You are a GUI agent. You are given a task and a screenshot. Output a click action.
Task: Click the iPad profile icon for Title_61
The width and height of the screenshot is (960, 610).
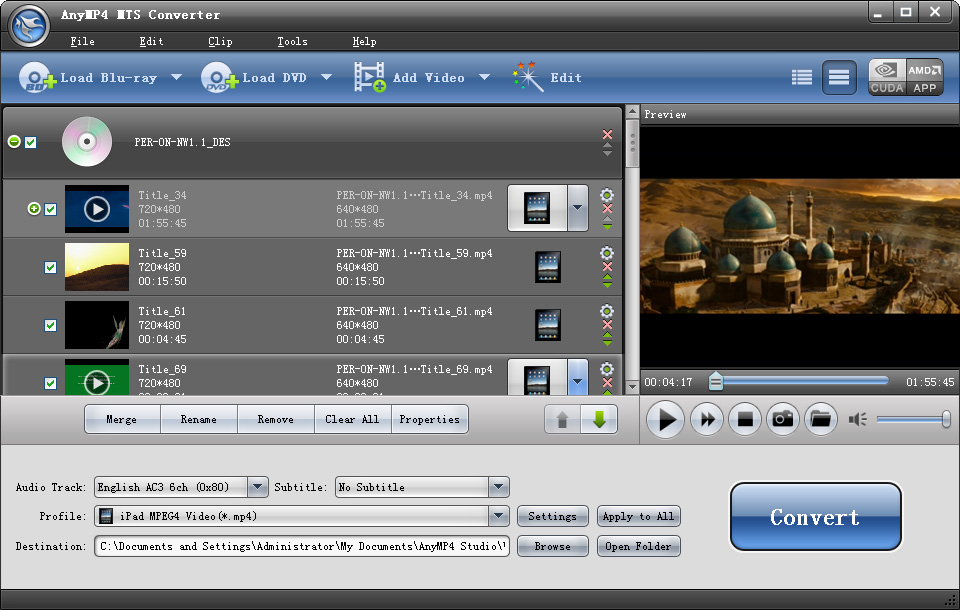(548, 325)
